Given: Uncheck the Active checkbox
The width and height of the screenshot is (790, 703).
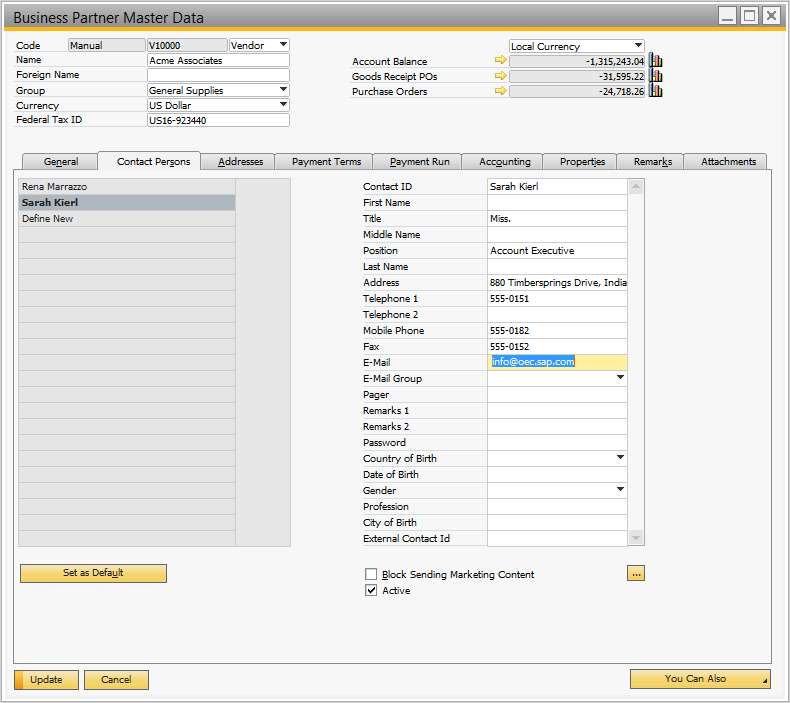Looking at the screenshot, I should click(x=371, y=591).
